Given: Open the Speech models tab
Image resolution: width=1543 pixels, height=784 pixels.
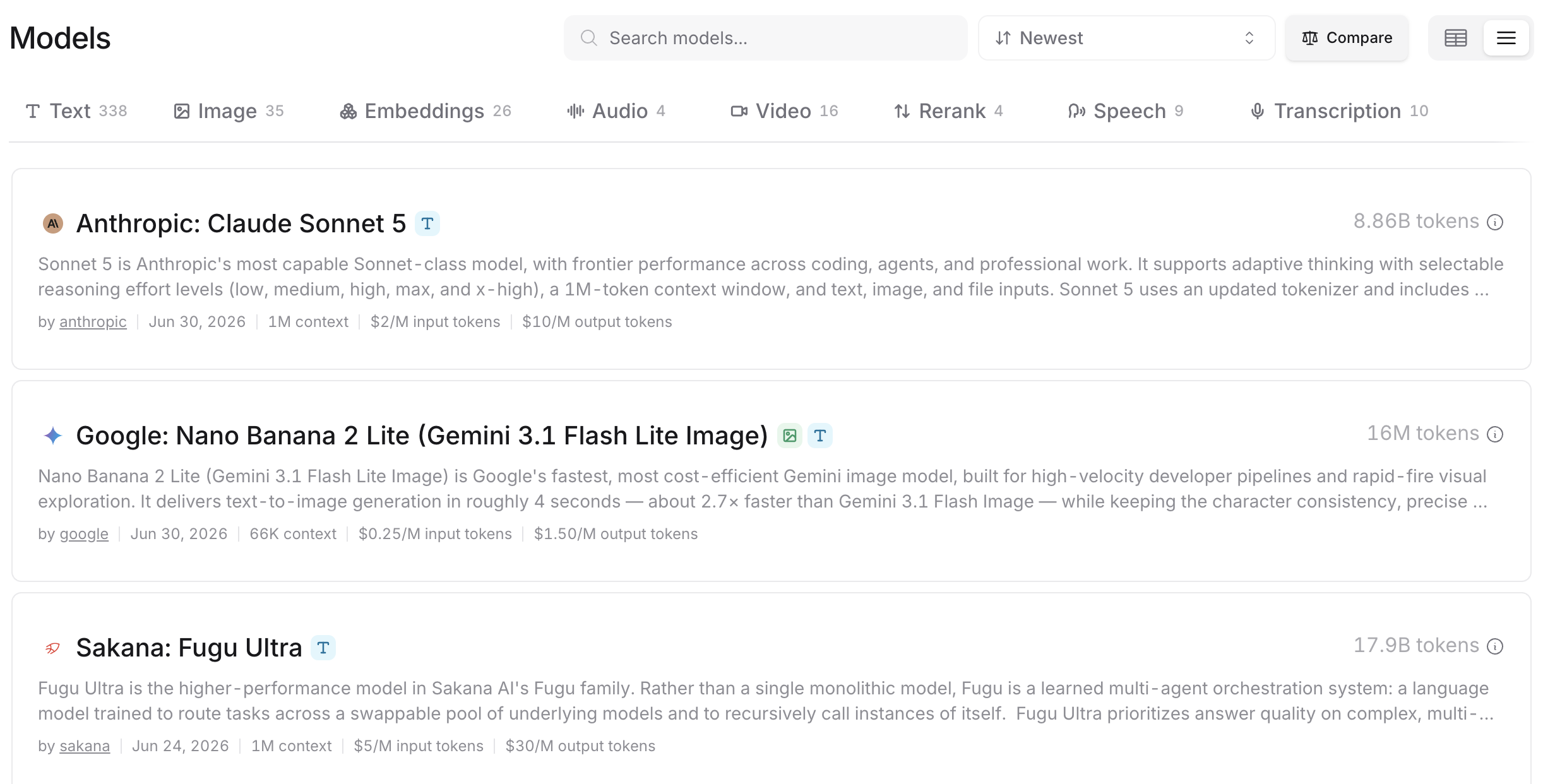Looking at the screenshot, I should 1125,111.
